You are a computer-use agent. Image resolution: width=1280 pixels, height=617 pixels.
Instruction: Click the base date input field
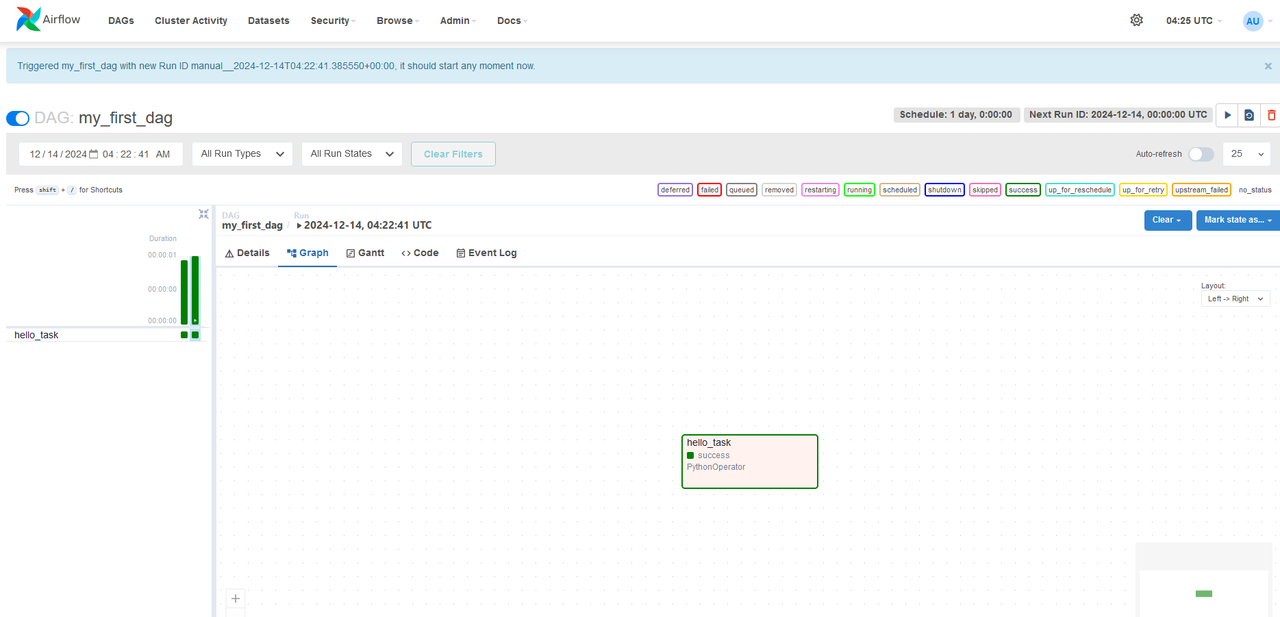coord(101,154)
